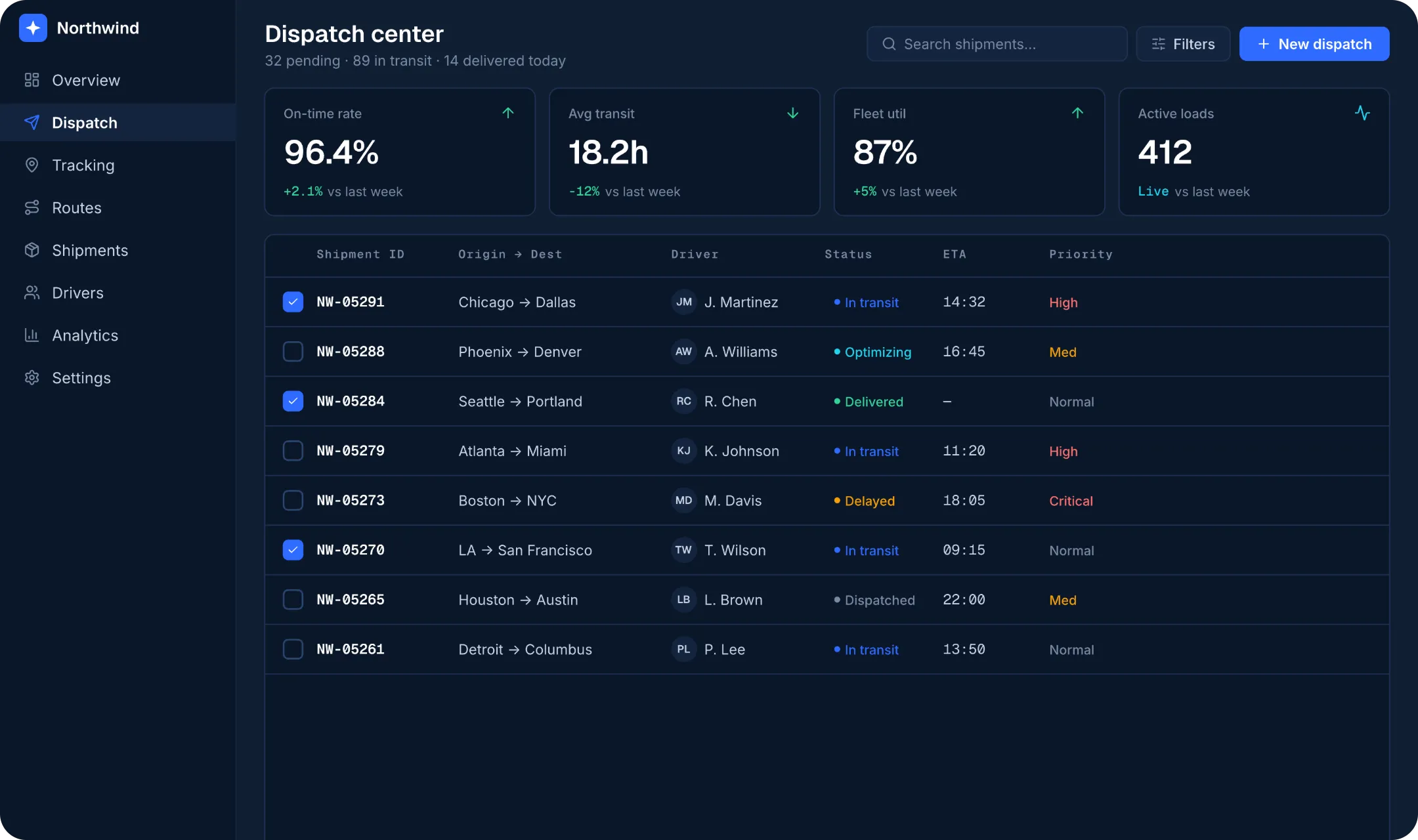This screenshot has width=1418, height=840.
Task: Click the Detroit → Columbus route text
Action: click(x=525, y=650)
